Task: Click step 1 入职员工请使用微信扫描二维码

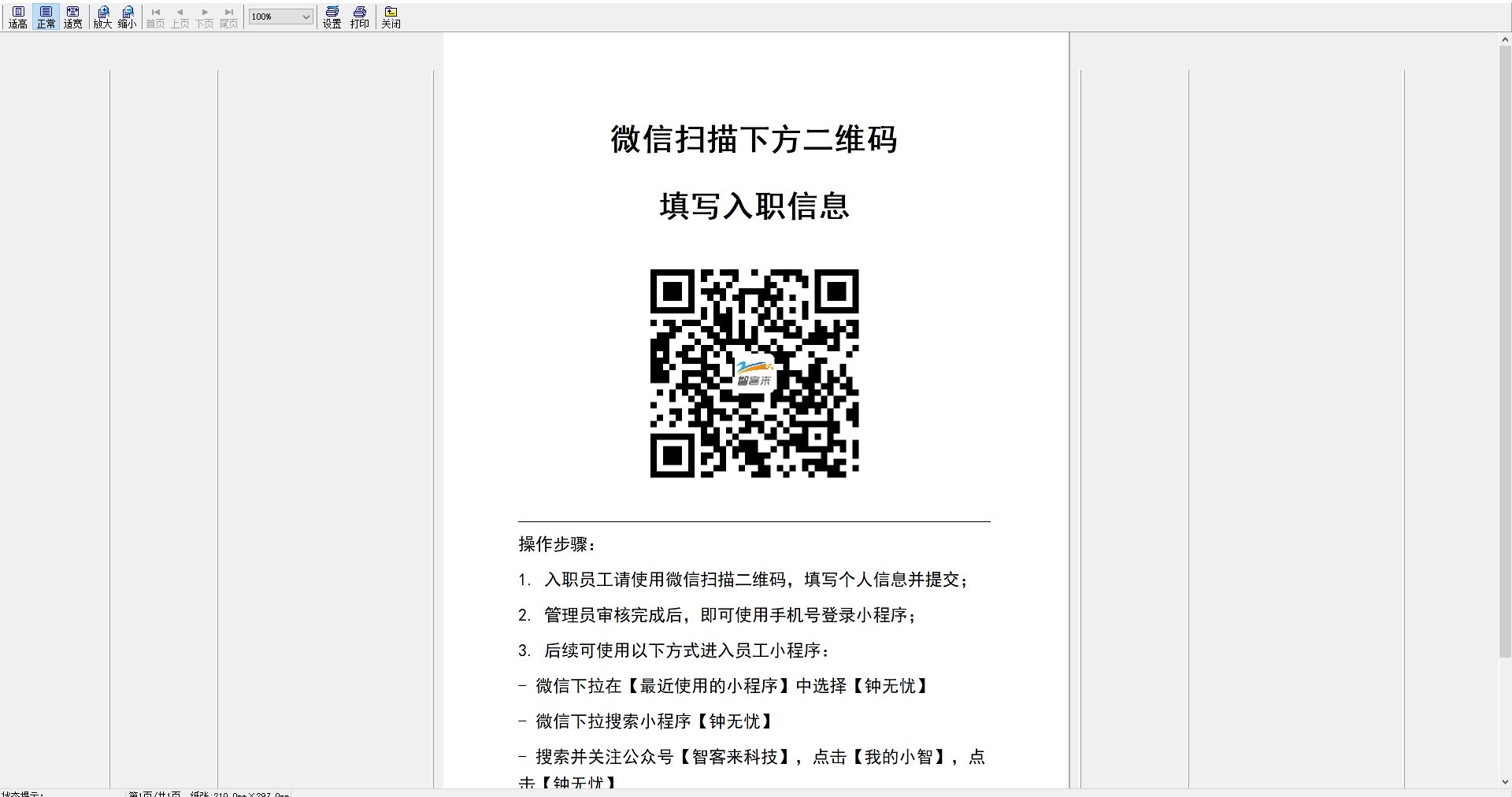Action: (x=743, y=580)
